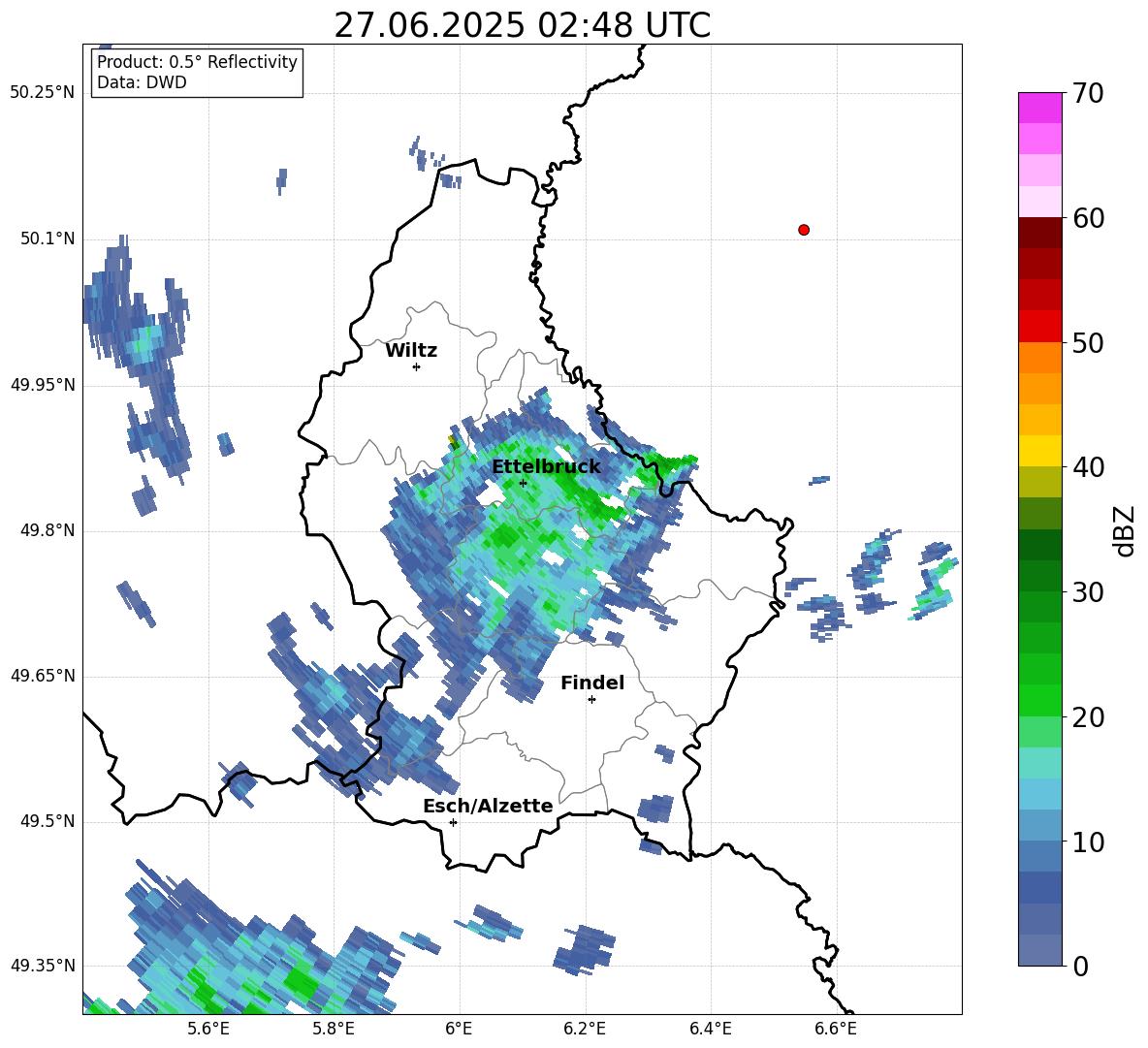Screen dimensions: 1148x1048
Task: Click the red dot radar site marker
Action: tap(804, 230)
